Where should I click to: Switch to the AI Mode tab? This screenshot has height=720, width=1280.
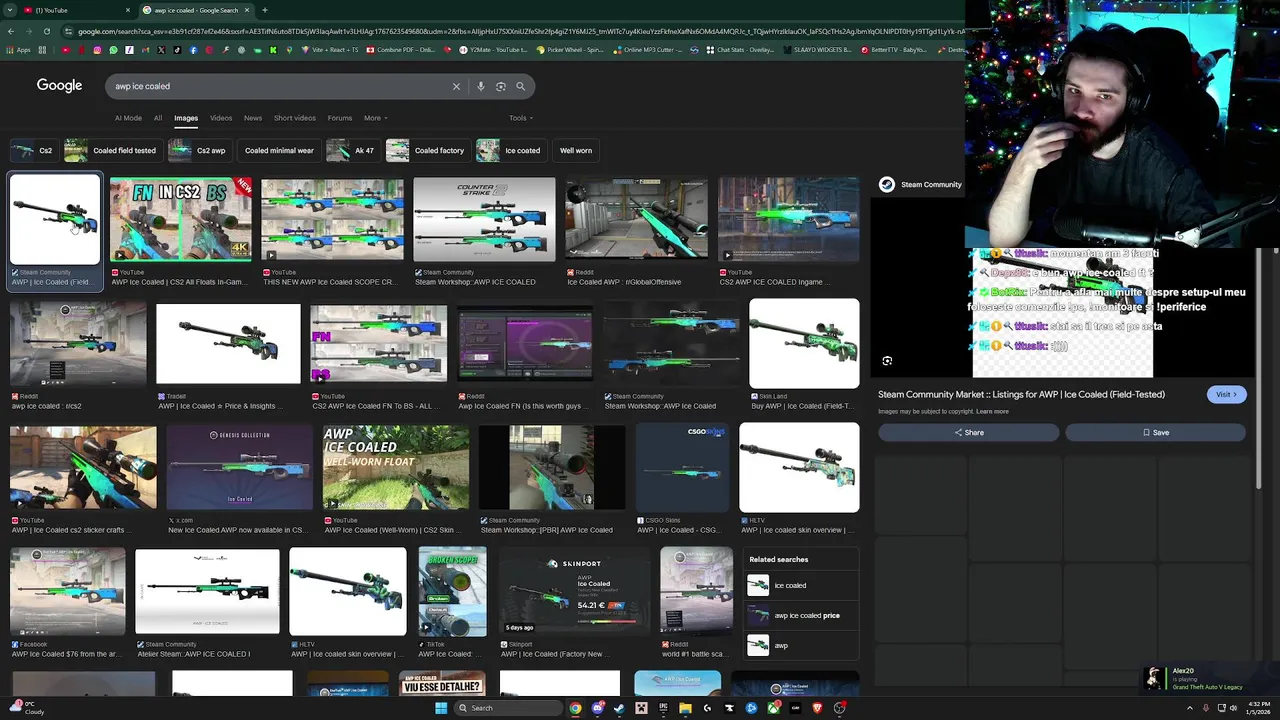click(x=128, y=118)
